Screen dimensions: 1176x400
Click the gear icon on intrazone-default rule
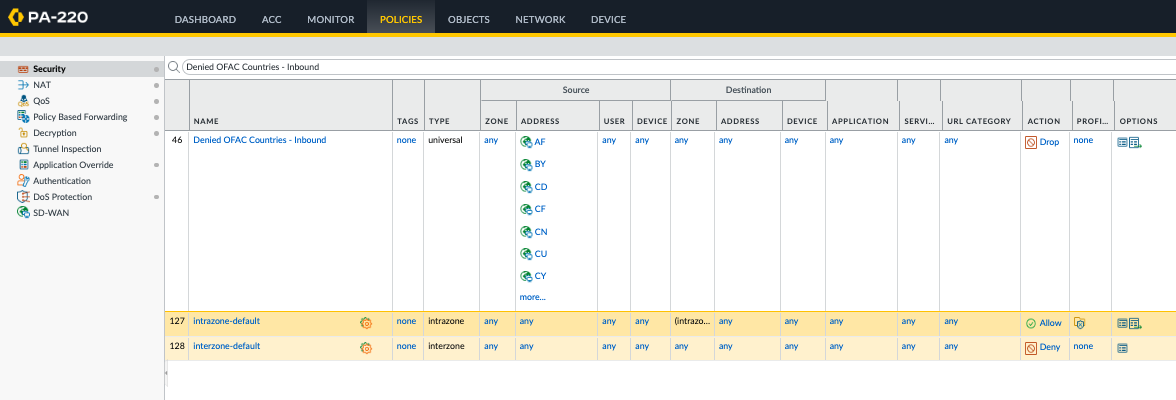coord(366,322)
